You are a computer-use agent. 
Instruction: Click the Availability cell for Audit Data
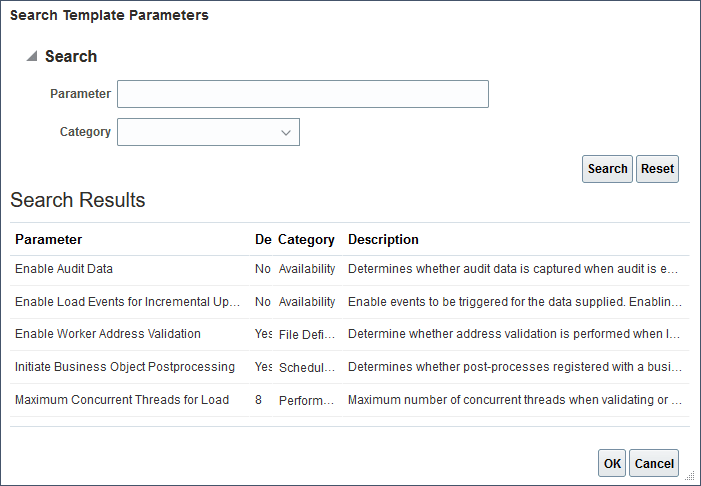tap(307, 269)
